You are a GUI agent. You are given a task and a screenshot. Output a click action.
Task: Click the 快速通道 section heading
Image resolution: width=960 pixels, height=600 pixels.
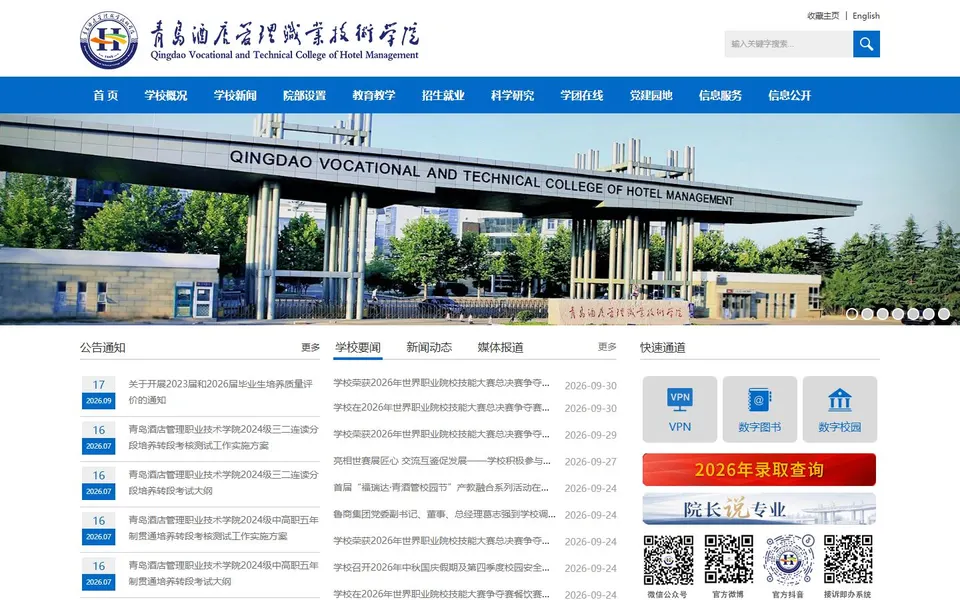pos(663,348)
